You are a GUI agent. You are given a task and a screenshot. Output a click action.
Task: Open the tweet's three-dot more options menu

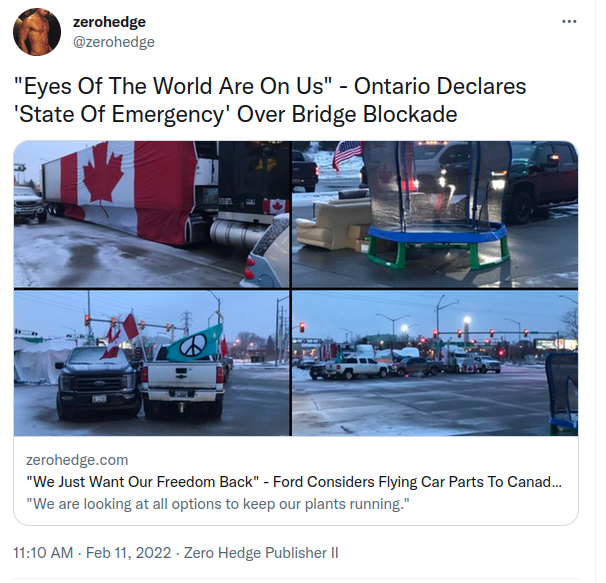click(x=569, y=22)
